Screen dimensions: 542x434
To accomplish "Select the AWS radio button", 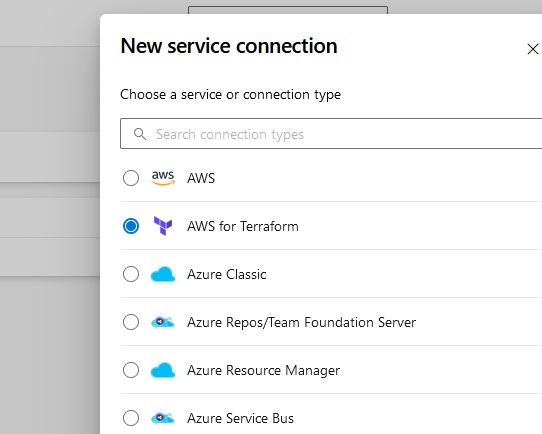I will click(131, 178).
